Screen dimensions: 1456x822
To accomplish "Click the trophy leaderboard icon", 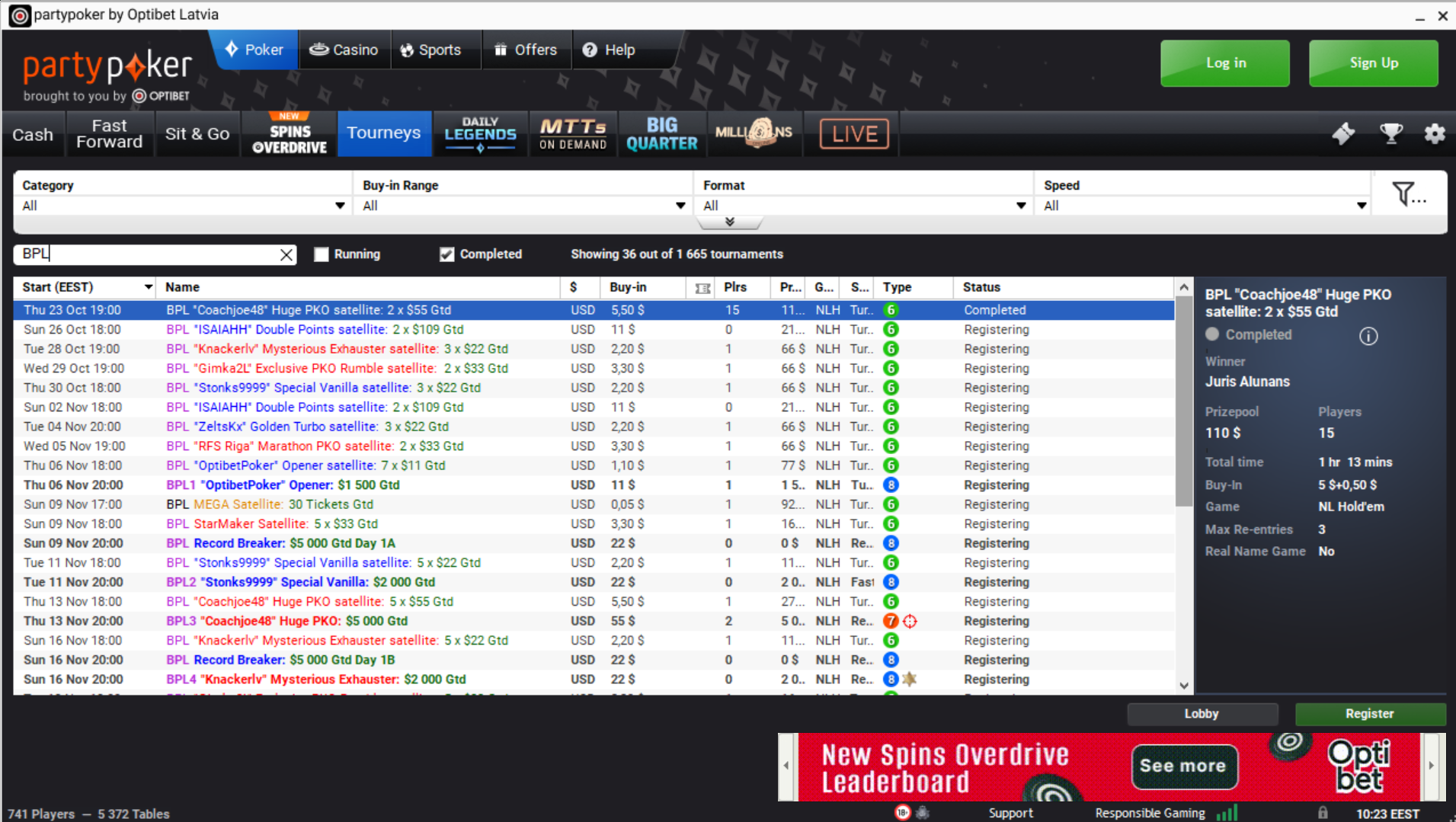I will [1390, 134].
